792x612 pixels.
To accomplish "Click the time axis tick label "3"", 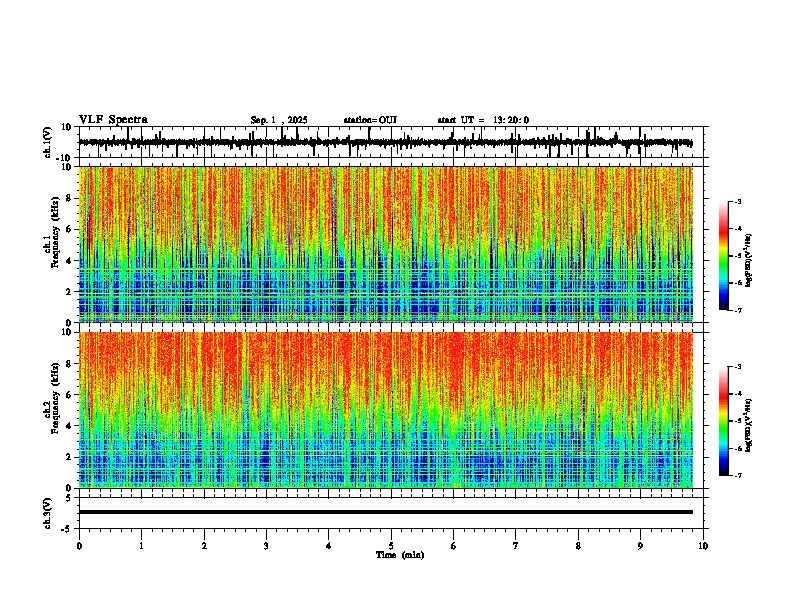I will coord(266,546).
